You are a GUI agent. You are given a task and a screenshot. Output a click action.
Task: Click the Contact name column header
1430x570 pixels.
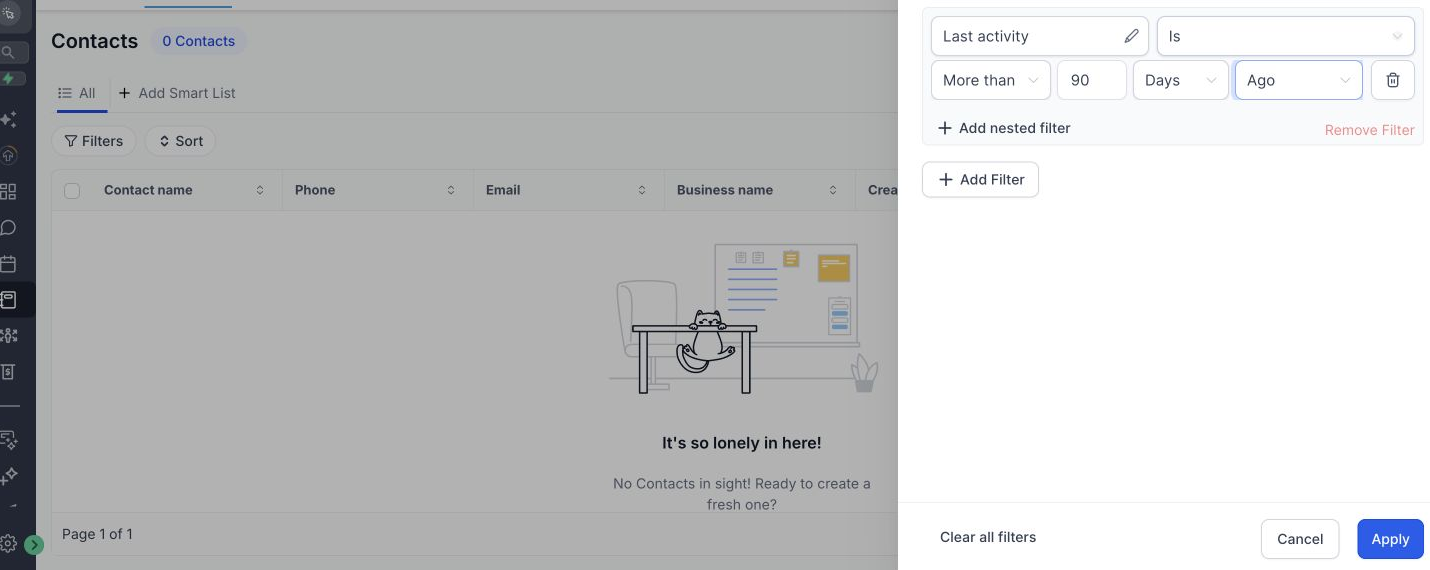(x=148, y=190)
